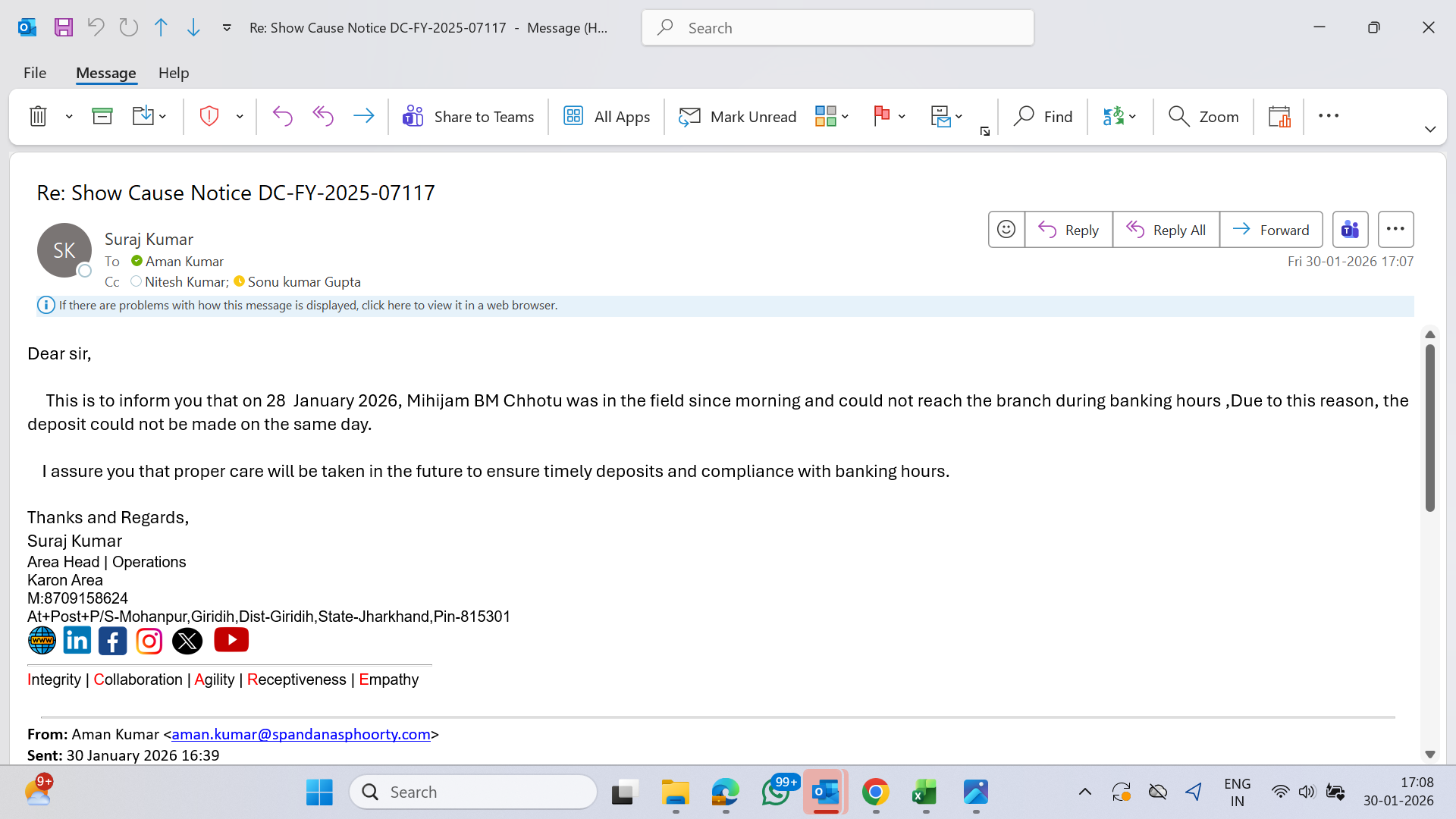Open the Categorize color dropdown
Viewport: 1456px width, 819px height.
click(x=832, y=116)
